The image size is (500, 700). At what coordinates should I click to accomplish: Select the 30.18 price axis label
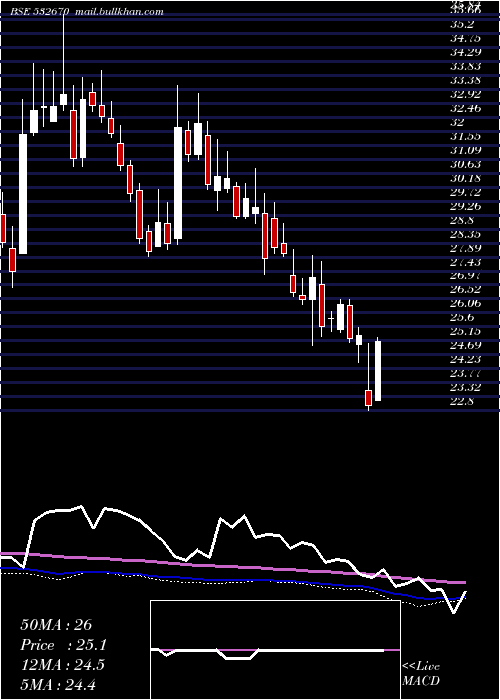(465, 178)
